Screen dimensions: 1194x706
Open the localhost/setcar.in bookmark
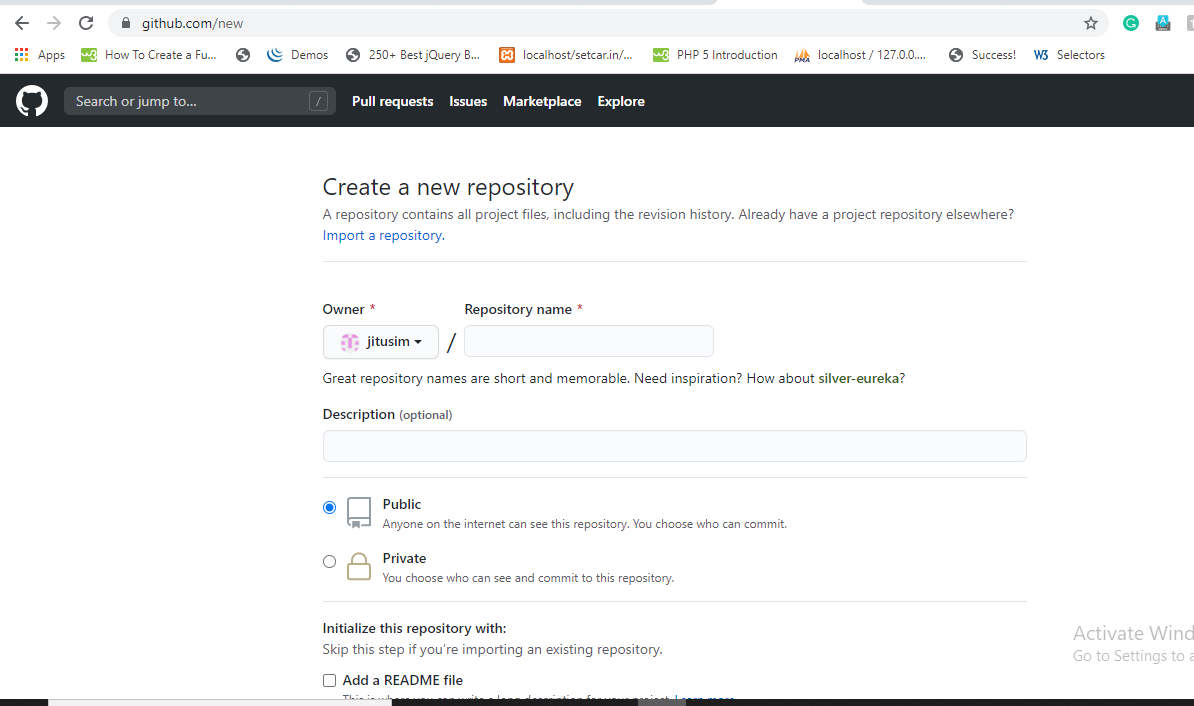tap(566, 55)
